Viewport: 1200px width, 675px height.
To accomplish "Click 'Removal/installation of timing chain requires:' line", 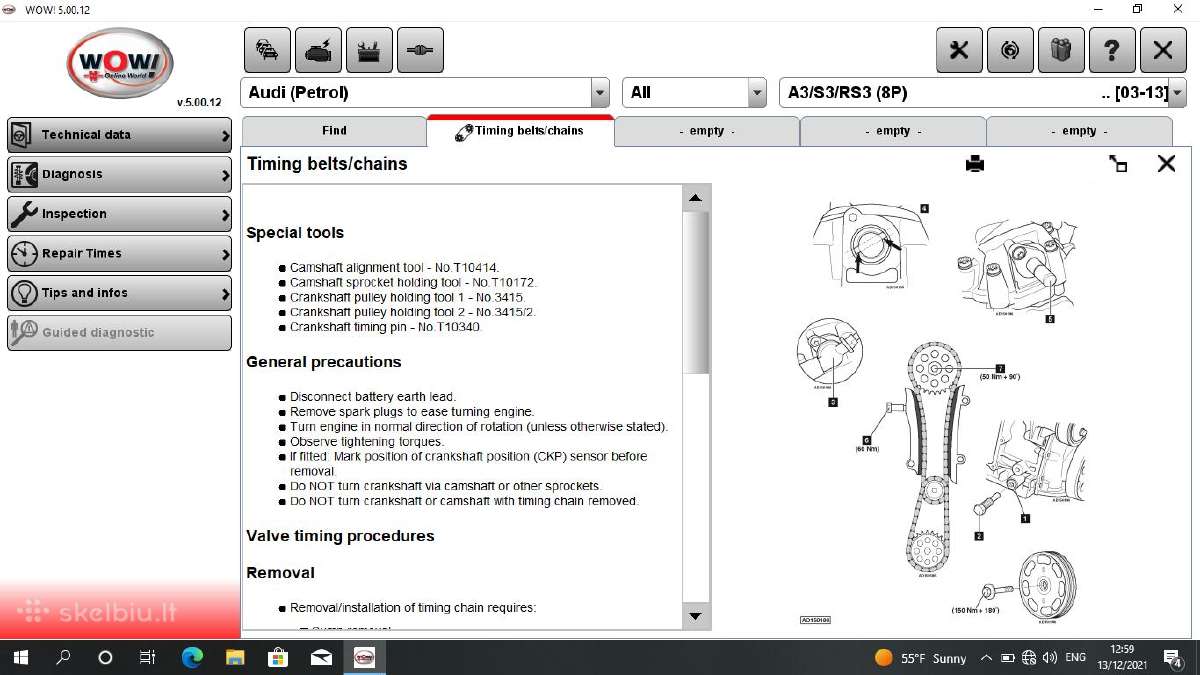I will pos(413,608).
